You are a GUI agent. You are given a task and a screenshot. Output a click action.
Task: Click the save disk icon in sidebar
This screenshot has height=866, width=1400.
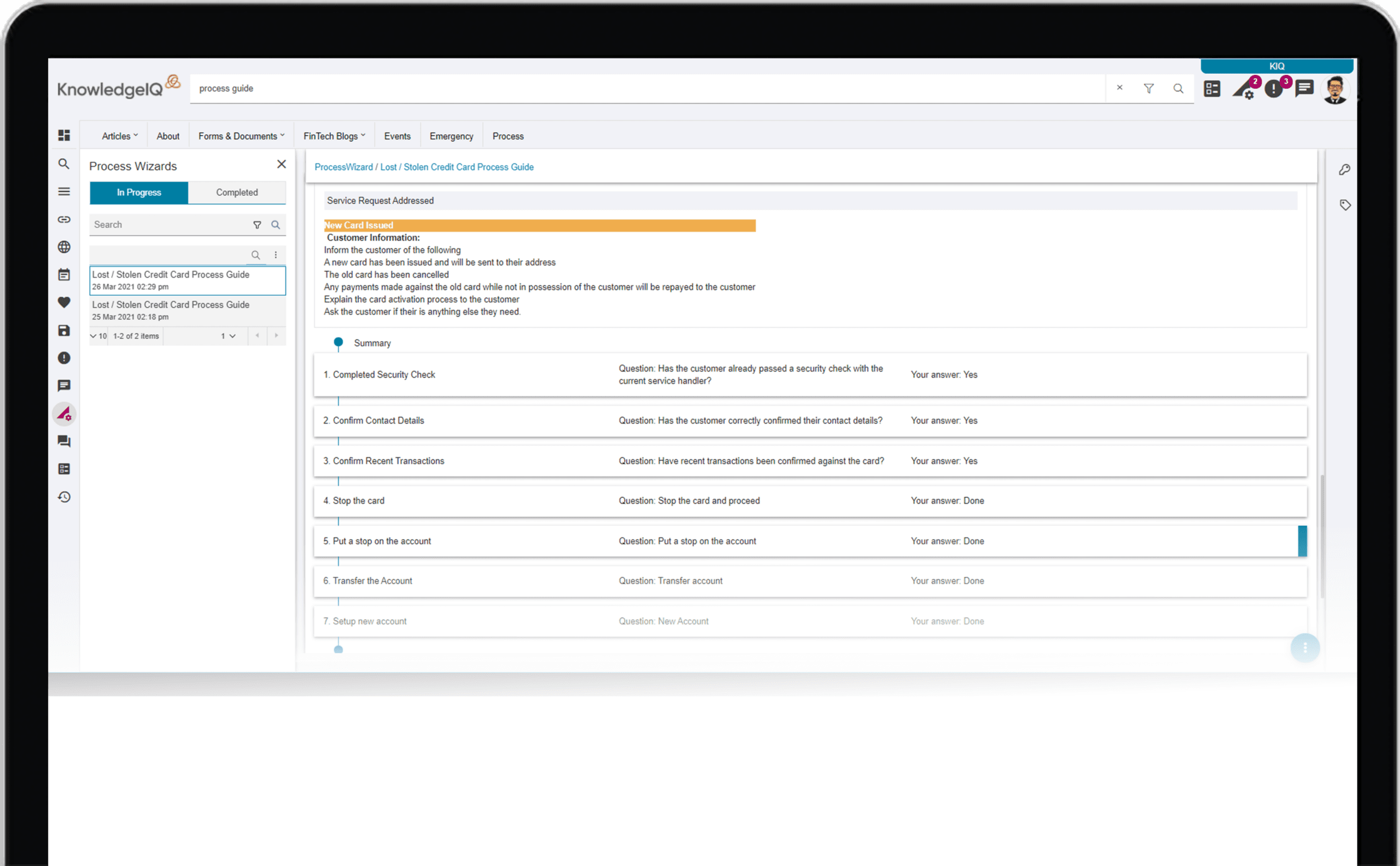click(x=64, y=330)
